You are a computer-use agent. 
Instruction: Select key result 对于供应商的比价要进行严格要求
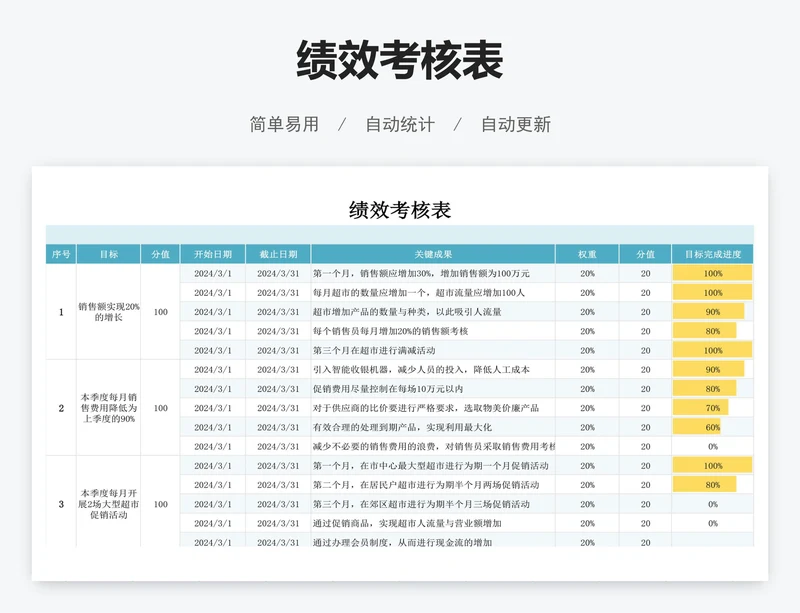pyautogui.click(x=433, y=408)
